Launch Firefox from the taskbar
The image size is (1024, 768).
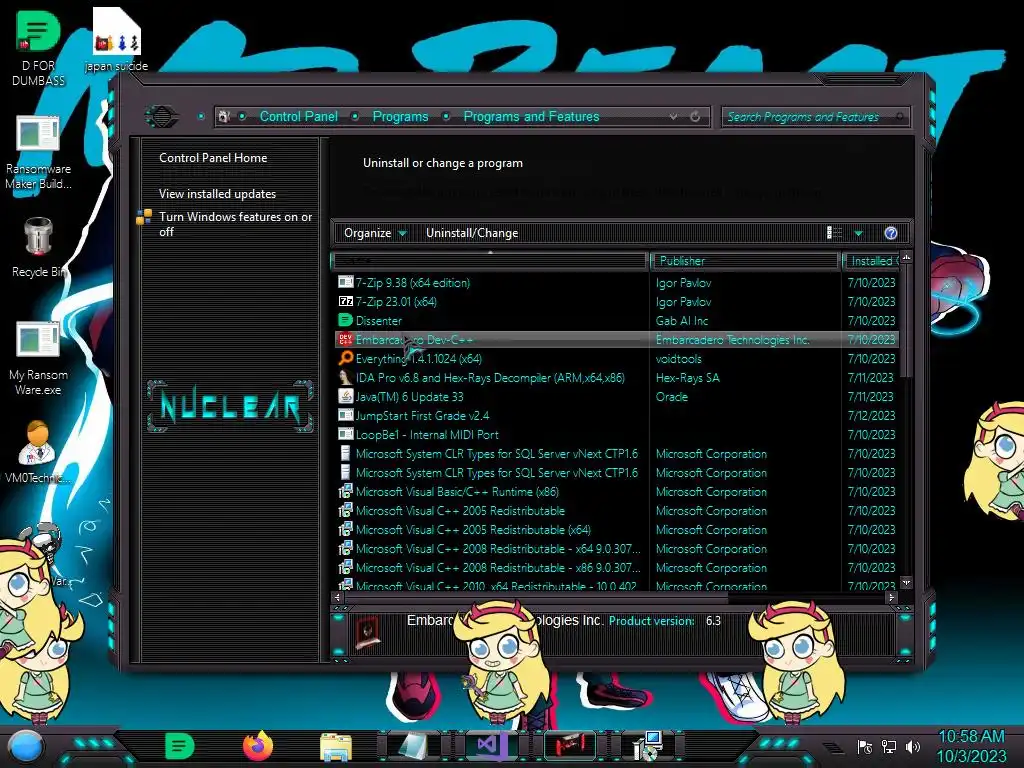tap(258, 746)
